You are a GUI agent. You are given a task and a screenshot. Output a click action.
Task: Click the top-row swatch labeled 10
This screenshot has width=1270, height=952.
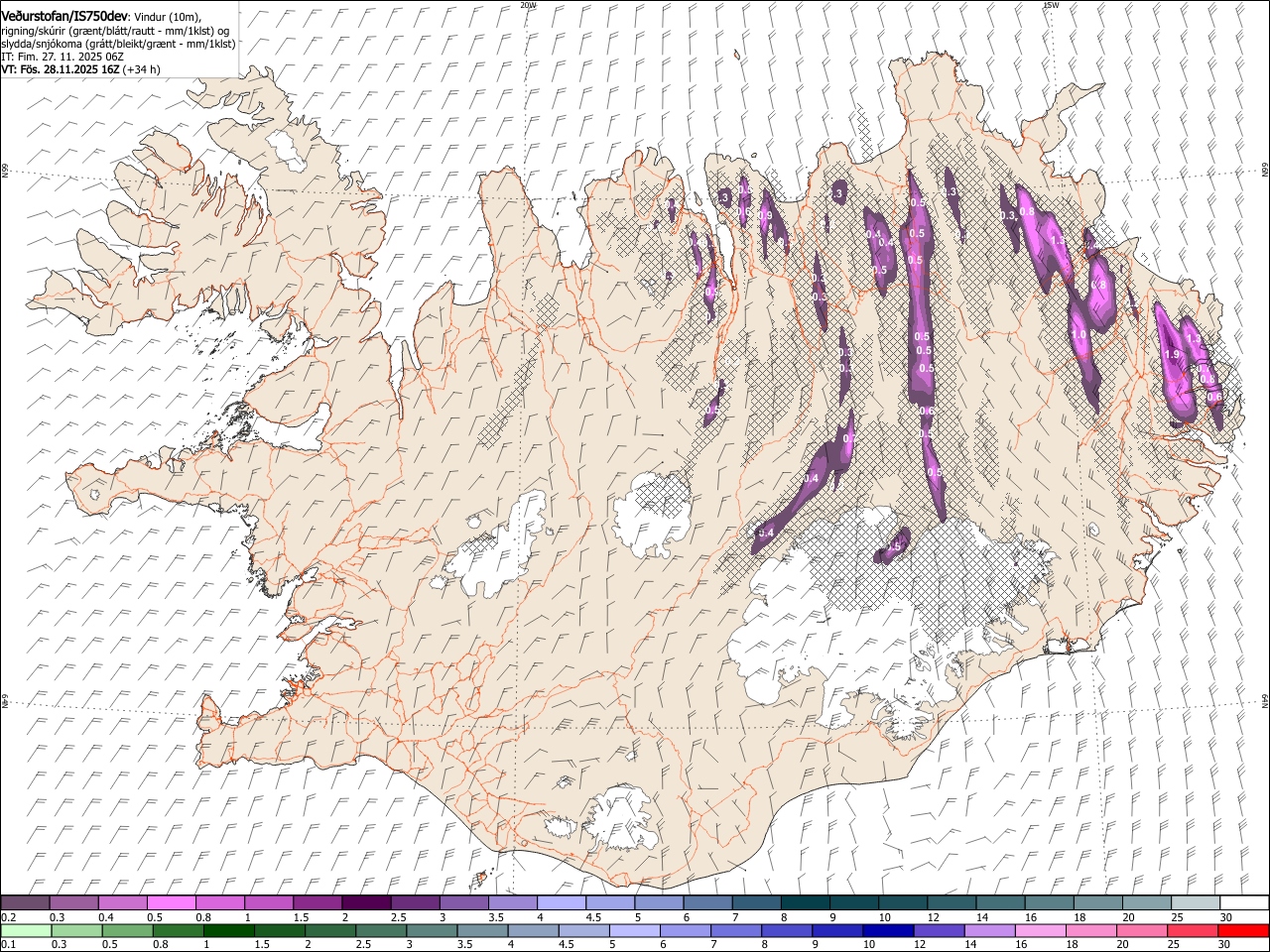(x=902, y=903)
